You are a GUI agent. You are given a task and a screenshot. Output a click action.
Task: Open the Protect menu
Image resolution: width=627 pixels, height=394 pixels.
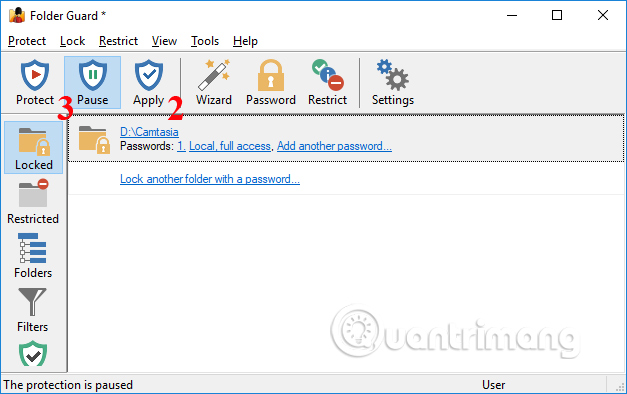27,41
